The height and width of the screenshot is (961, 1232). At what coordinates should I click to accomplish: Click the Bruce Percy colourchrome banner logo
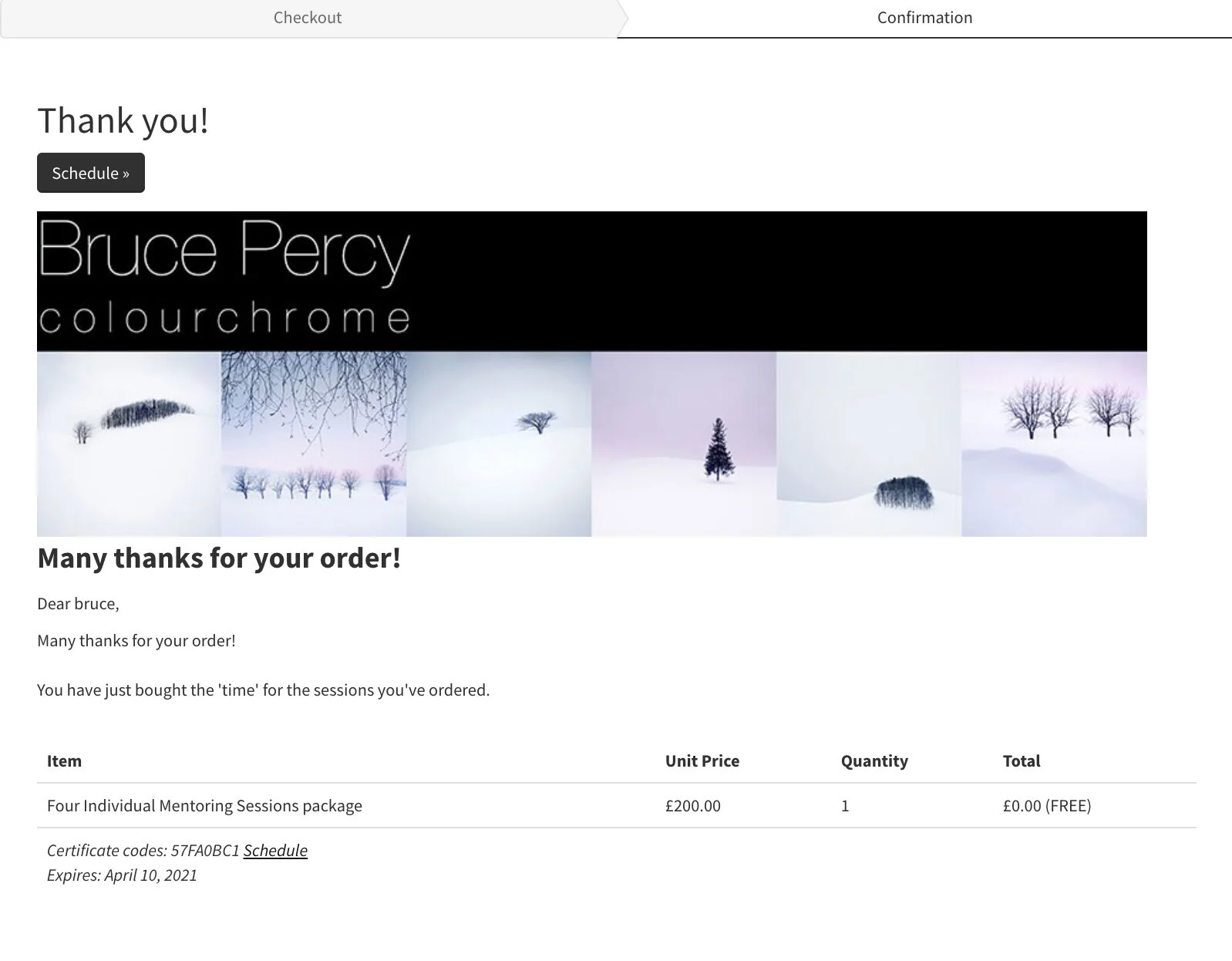click(224, 278)
